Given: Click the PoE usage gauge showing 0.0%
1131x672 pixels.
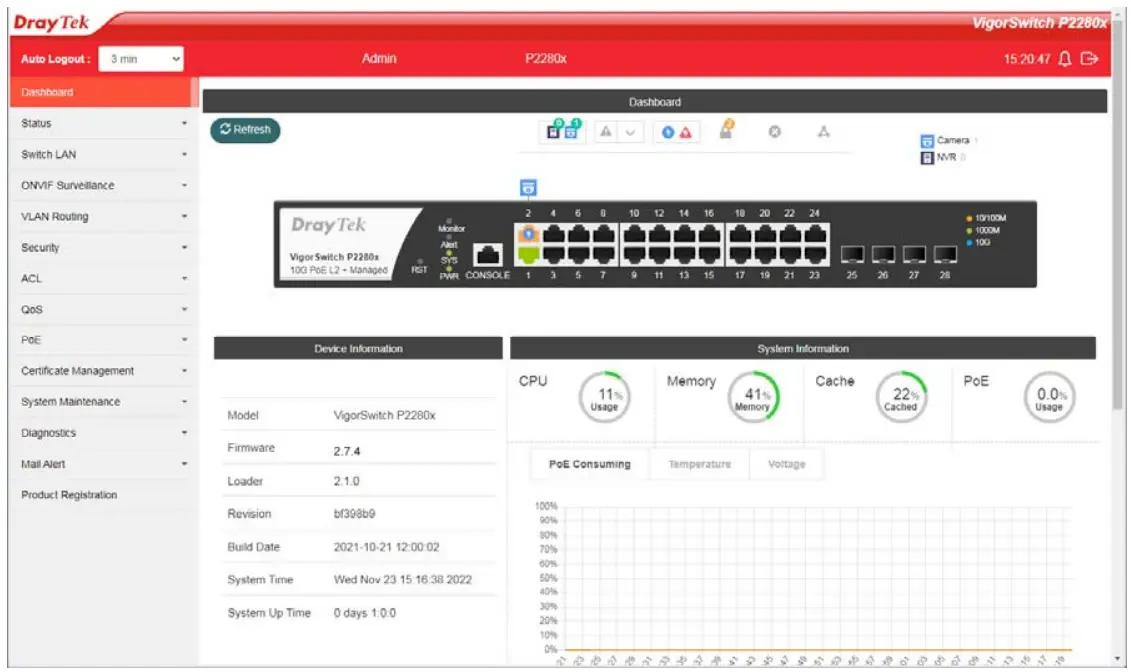Looking at the screenshot, I should [1049, 397].
